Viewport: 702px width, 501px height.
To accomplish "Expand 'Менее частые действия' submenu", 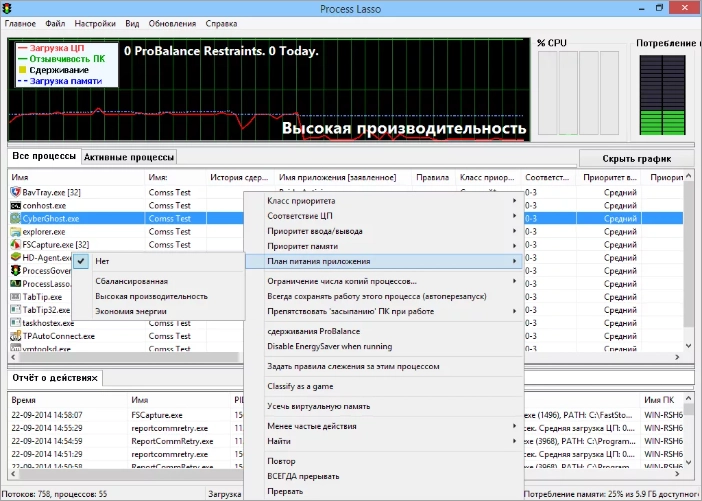I will (384, 426).
